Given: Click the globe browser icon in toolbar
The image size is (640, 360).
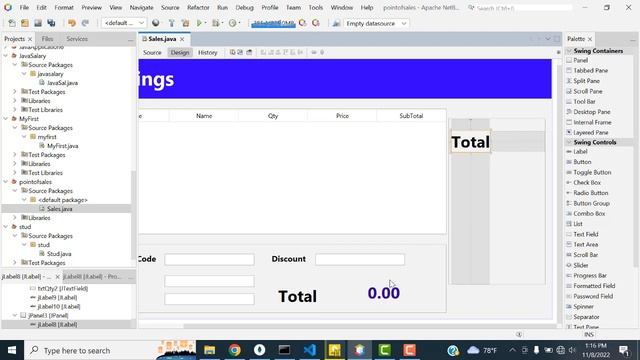Looking at the screenshot, I should 156,23.
